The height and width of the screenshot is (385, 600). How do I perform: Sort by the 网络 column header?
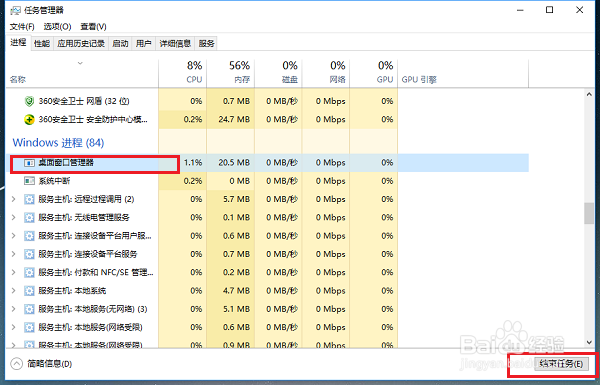tap(326, 73)
